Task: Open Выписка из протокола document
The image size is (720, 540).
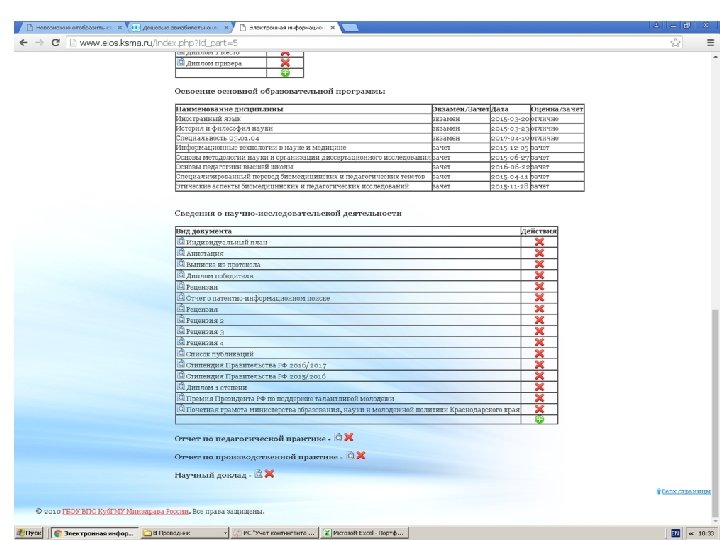Action: tap(223, 264)
